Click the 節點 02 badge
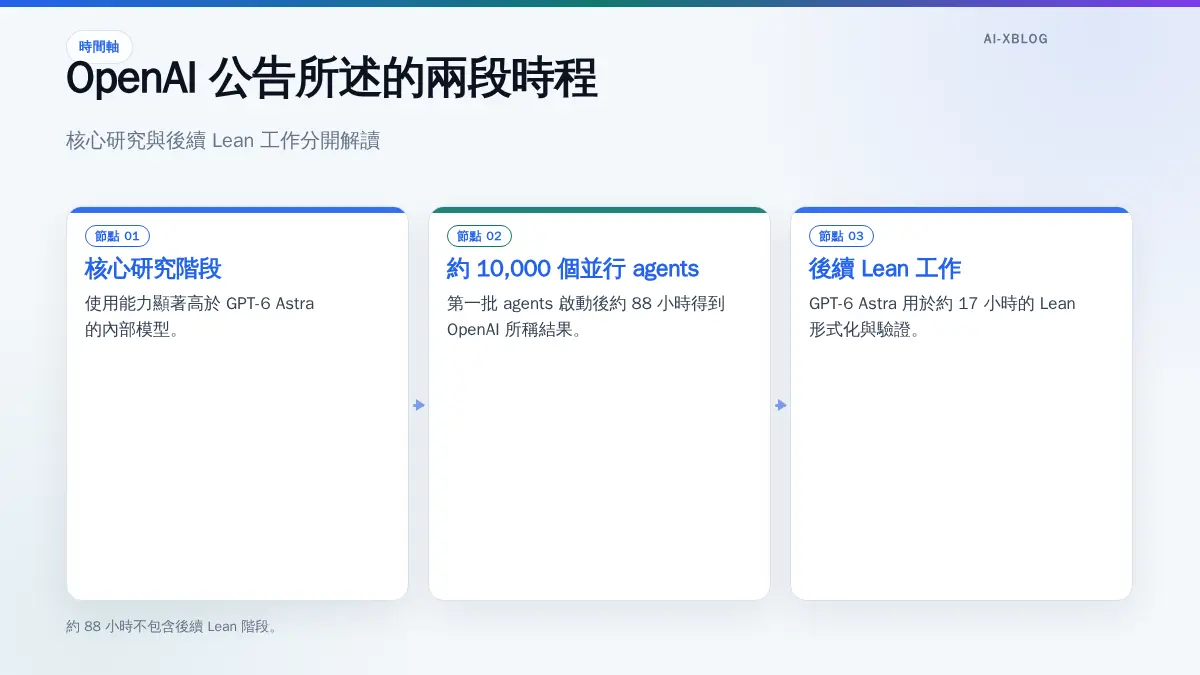Image resolution: width=1200 pixels, height=675 pixels. (x=480, y=236)
